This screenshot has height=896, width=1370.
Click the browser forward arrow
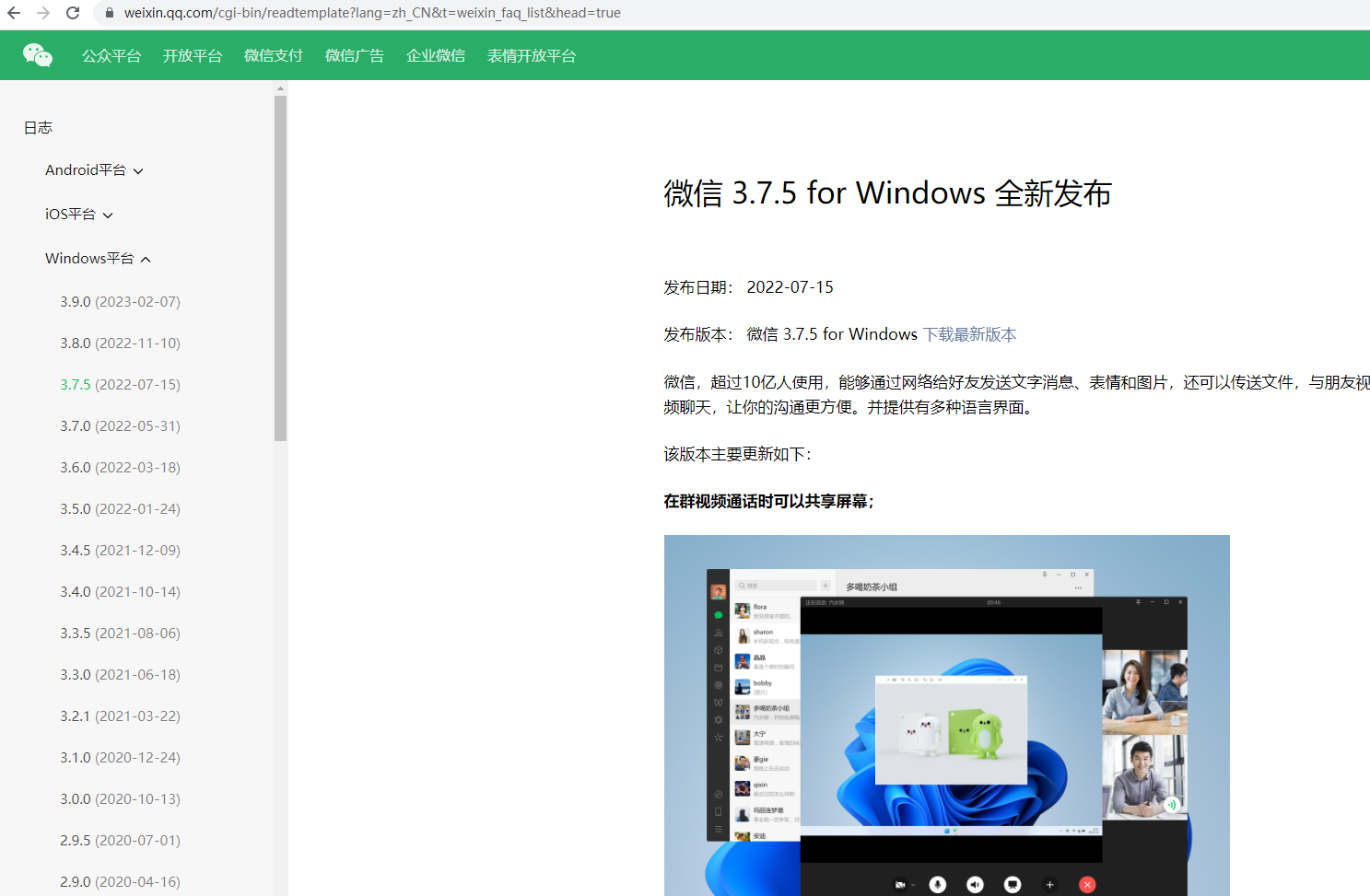(x=43, y=13)
